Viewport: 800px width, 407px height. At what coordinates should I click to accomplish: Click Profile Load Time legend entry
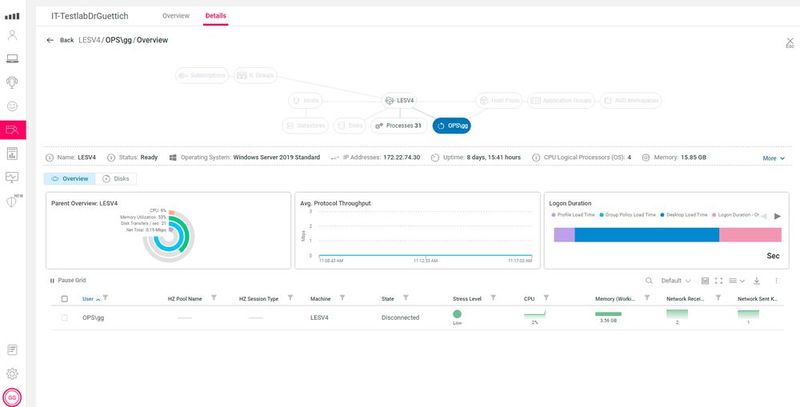(x=573, y=215)
